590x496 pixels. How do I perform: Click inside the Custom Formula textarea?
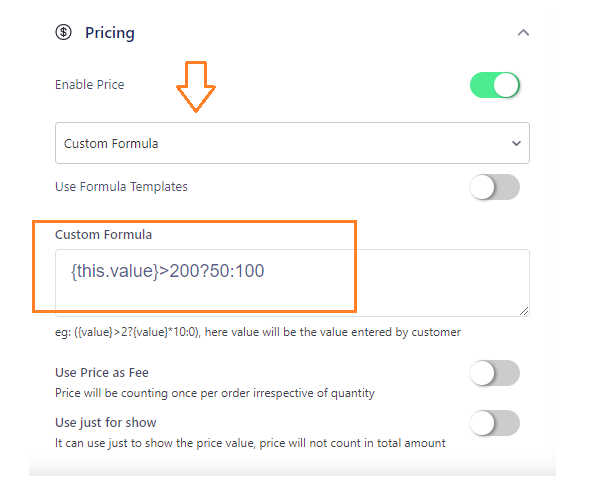pyautogui.click(x=292, y=283)
